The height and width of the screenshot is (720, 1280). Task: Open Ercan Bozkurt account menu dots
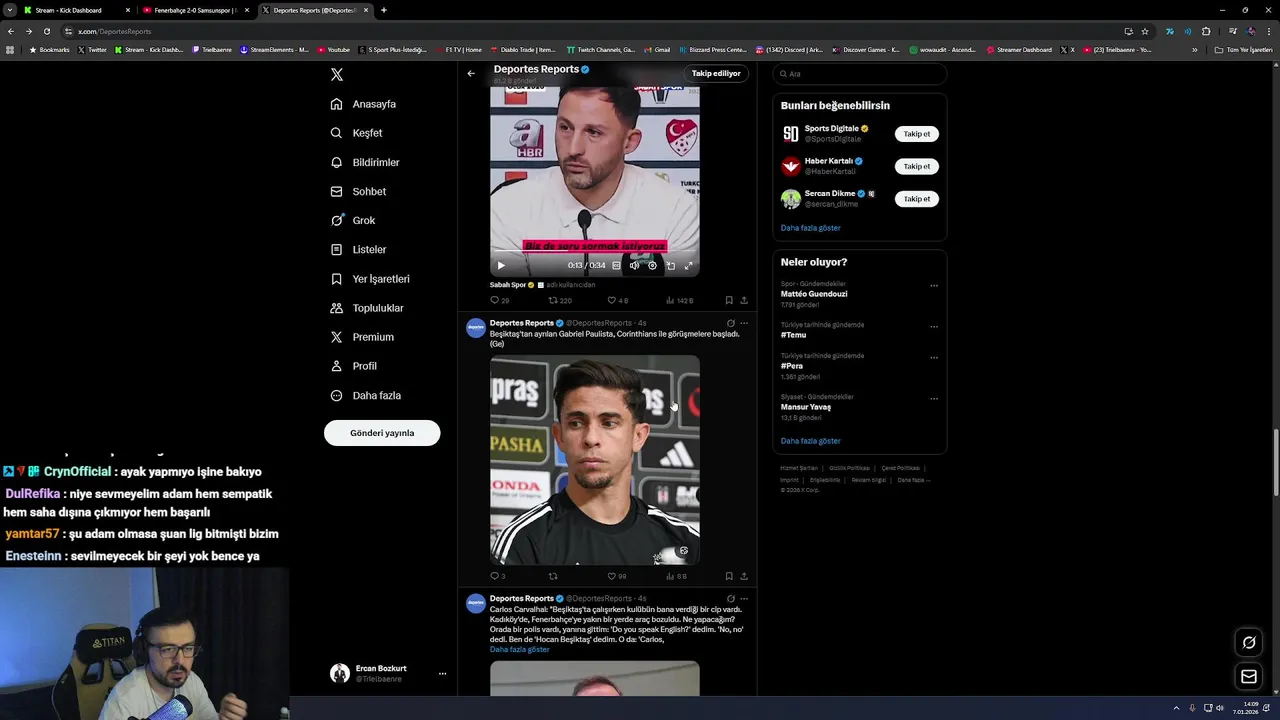tap(442, 674)
